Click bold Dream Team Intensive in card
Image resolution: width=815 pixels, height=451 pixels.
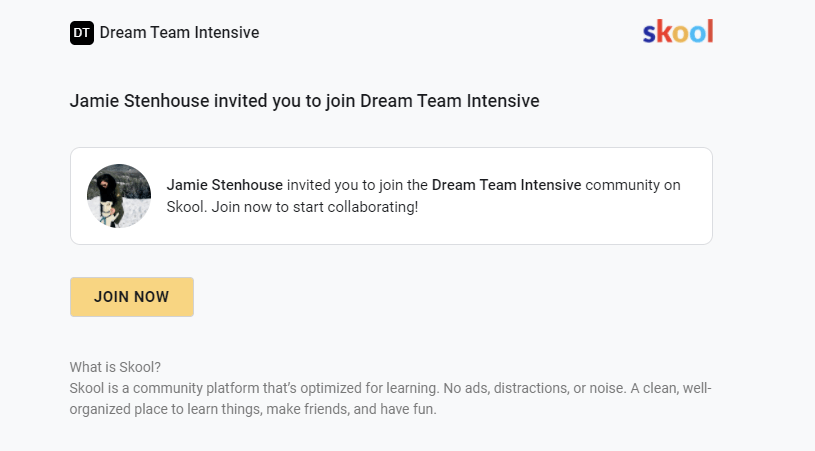pos(506,185)
